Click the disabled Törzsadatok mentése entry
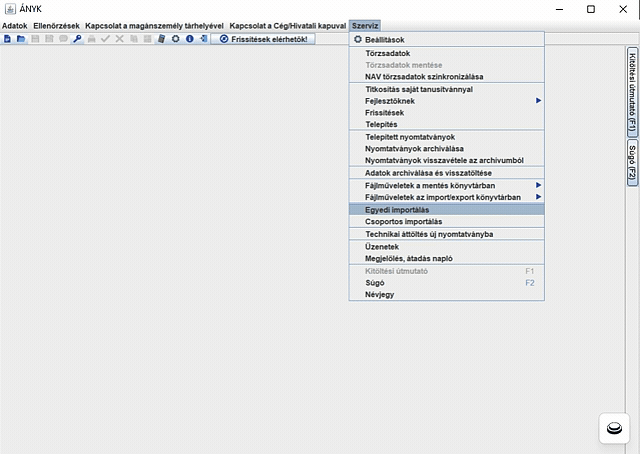This screenshot has width=640, height=454. [x=447, y=65]
